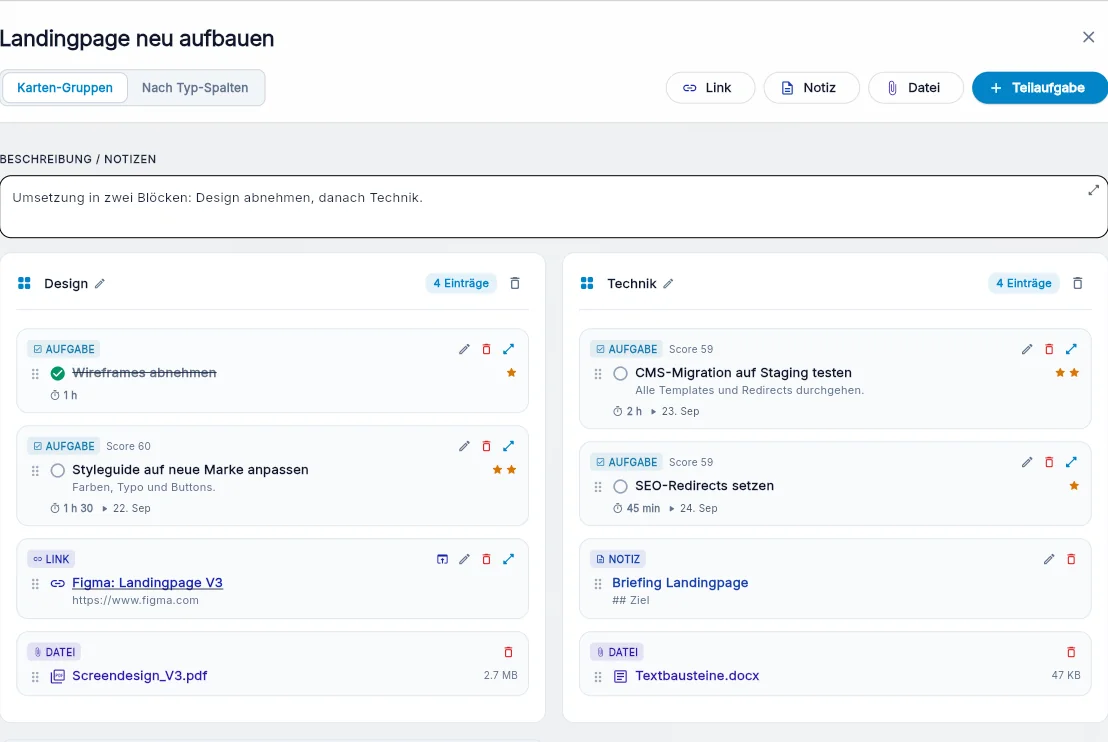Grab the drag handle of Screendesign_V3.pdf
Image resolution: width=1108 pixels, height=742 pixels.
[35, 676]
